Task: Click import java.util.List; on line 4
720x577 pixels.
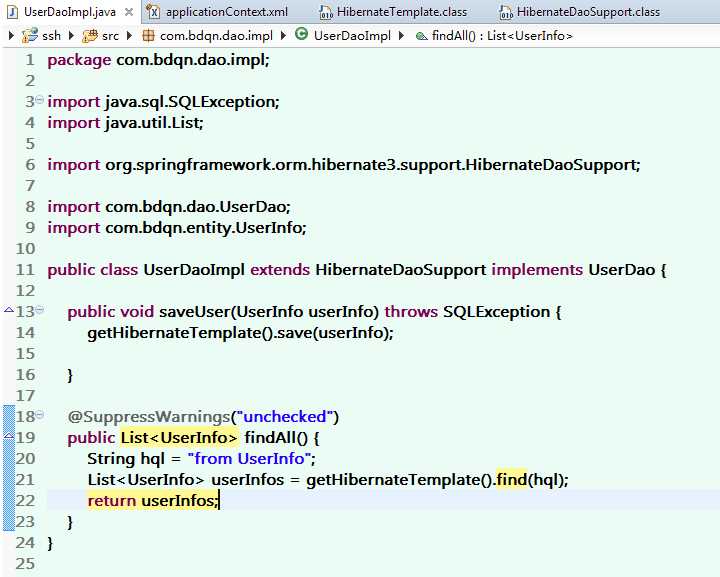Action: (125, 123)
